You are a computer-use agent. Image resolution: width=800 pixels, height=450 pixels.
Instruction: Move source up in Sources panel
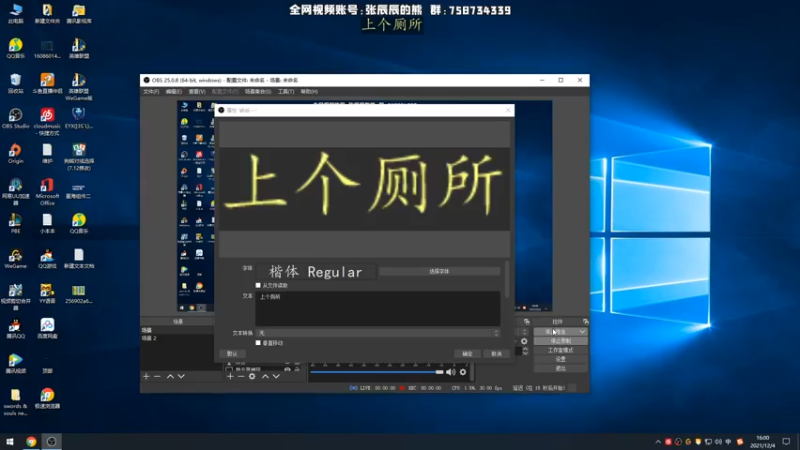(265, 377)
